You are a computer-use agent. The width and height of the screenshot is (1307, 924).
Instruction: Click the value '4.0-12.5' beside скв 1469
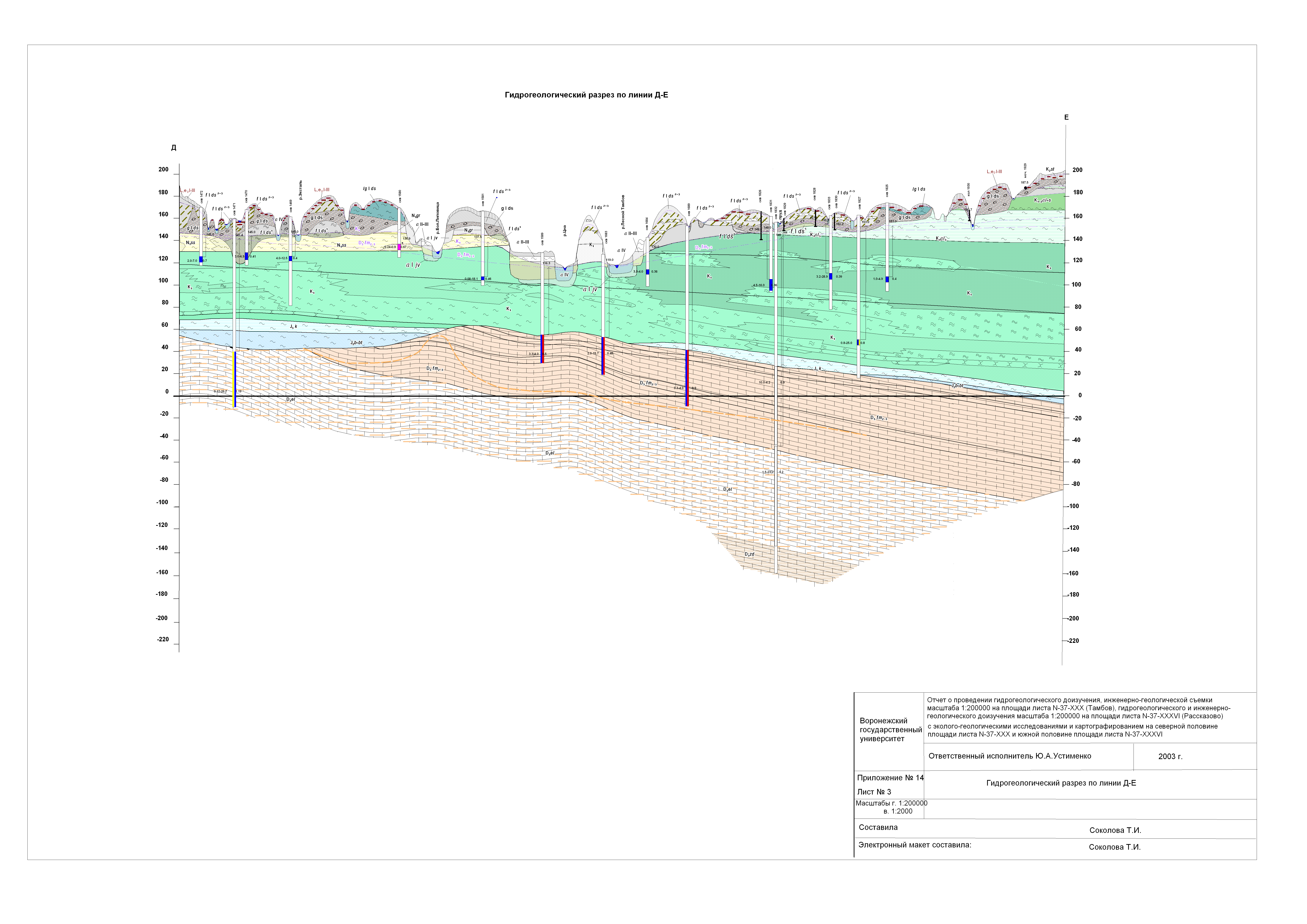click(282, 258)
